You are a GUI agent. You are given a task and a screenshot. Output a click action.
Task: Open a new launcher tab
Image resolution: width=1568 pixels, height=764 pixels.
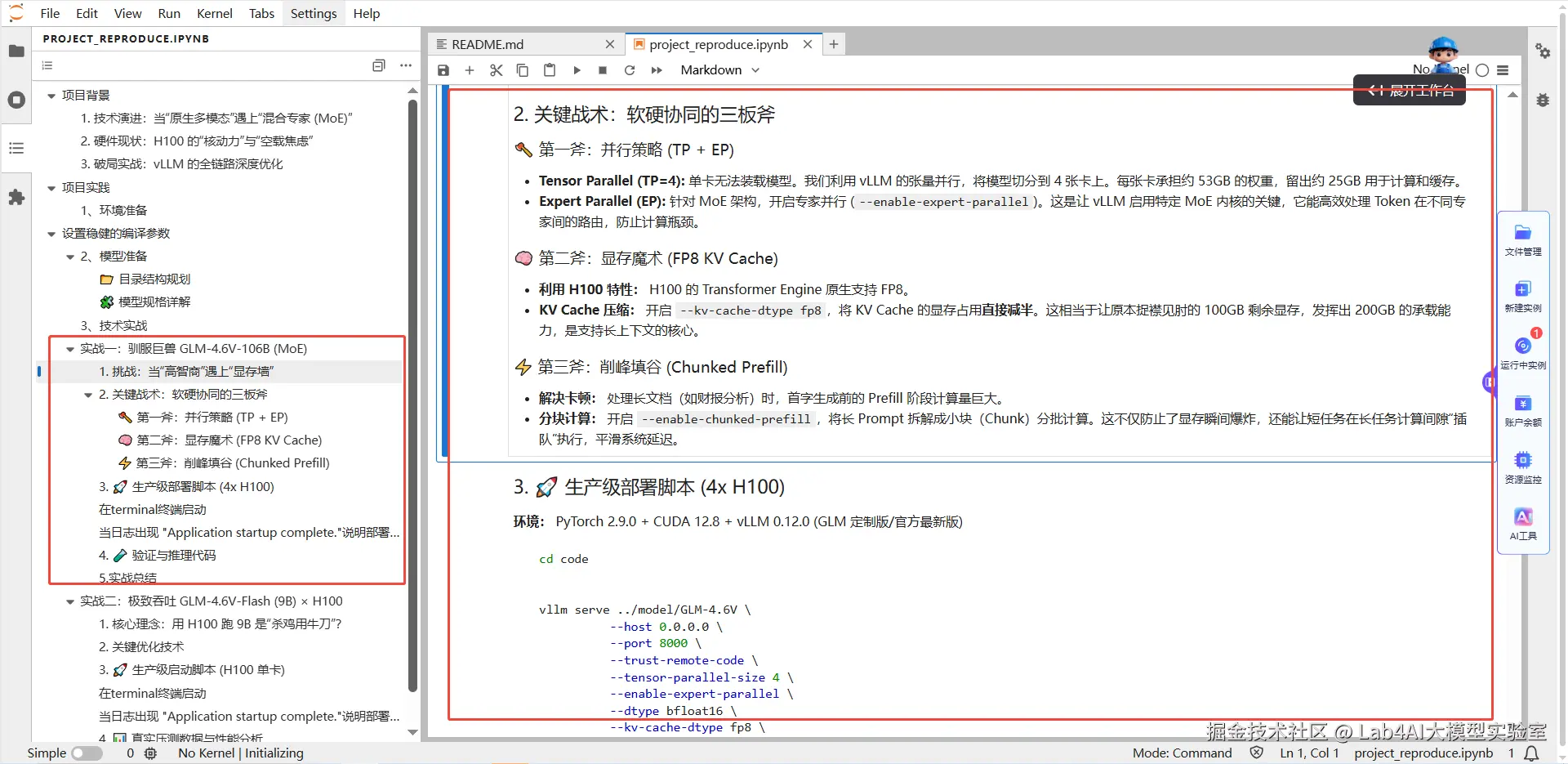click(834, 44)
